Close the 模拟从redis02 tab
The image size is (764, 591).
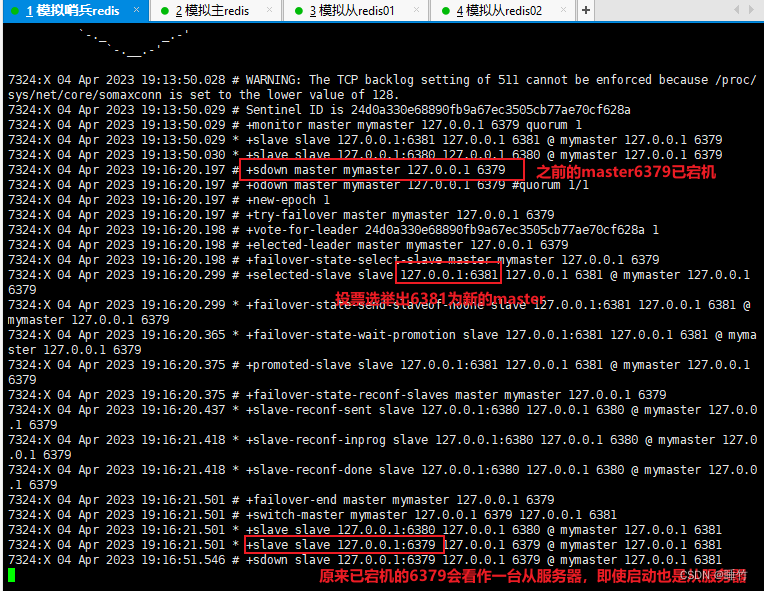click(x=563, y=10)
